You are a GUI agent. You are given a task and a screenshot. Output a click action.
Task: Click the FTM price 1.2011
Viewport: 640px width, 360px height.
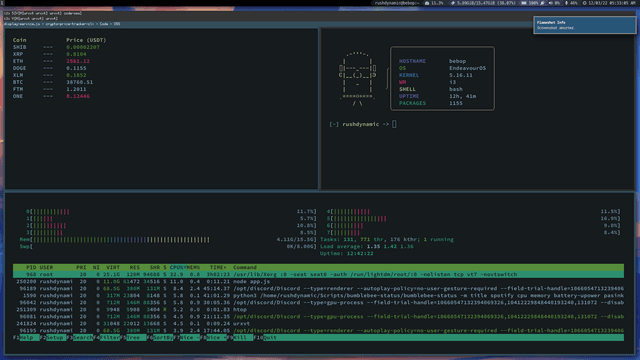pyautogui.click(x=76, y=89)
